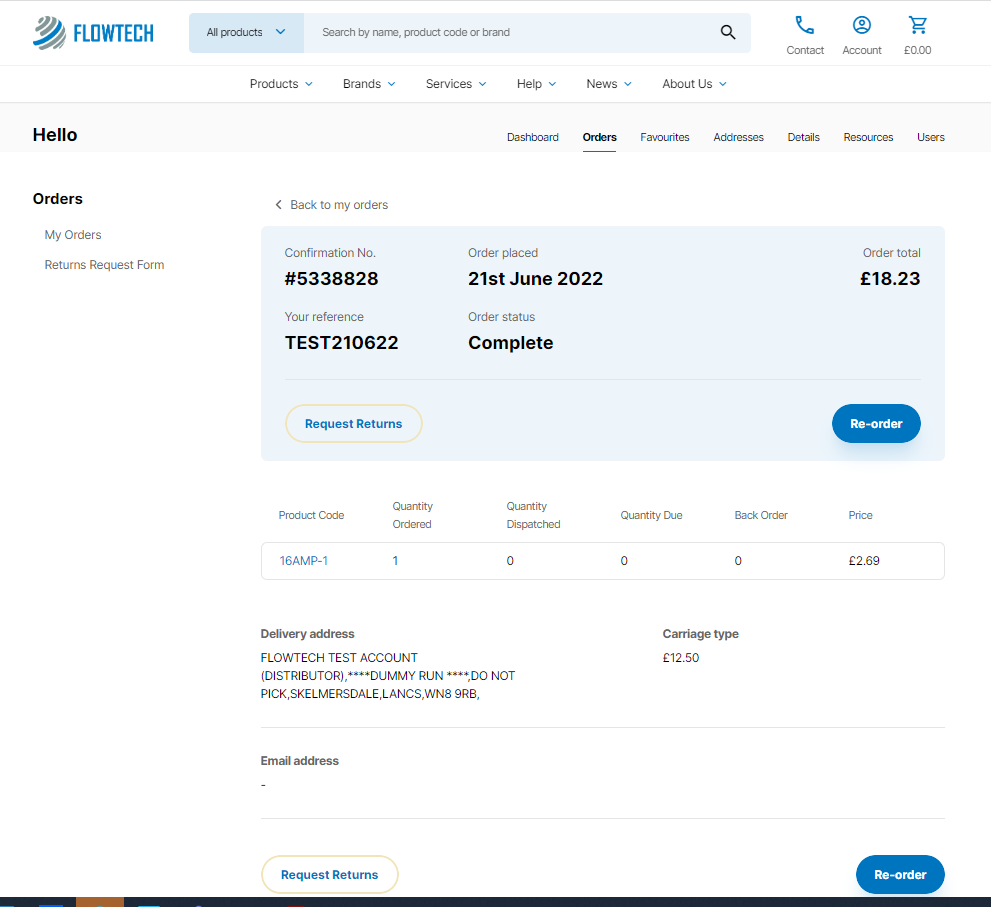
Task: Expand the Products menu
Action: tap(281, 84)
